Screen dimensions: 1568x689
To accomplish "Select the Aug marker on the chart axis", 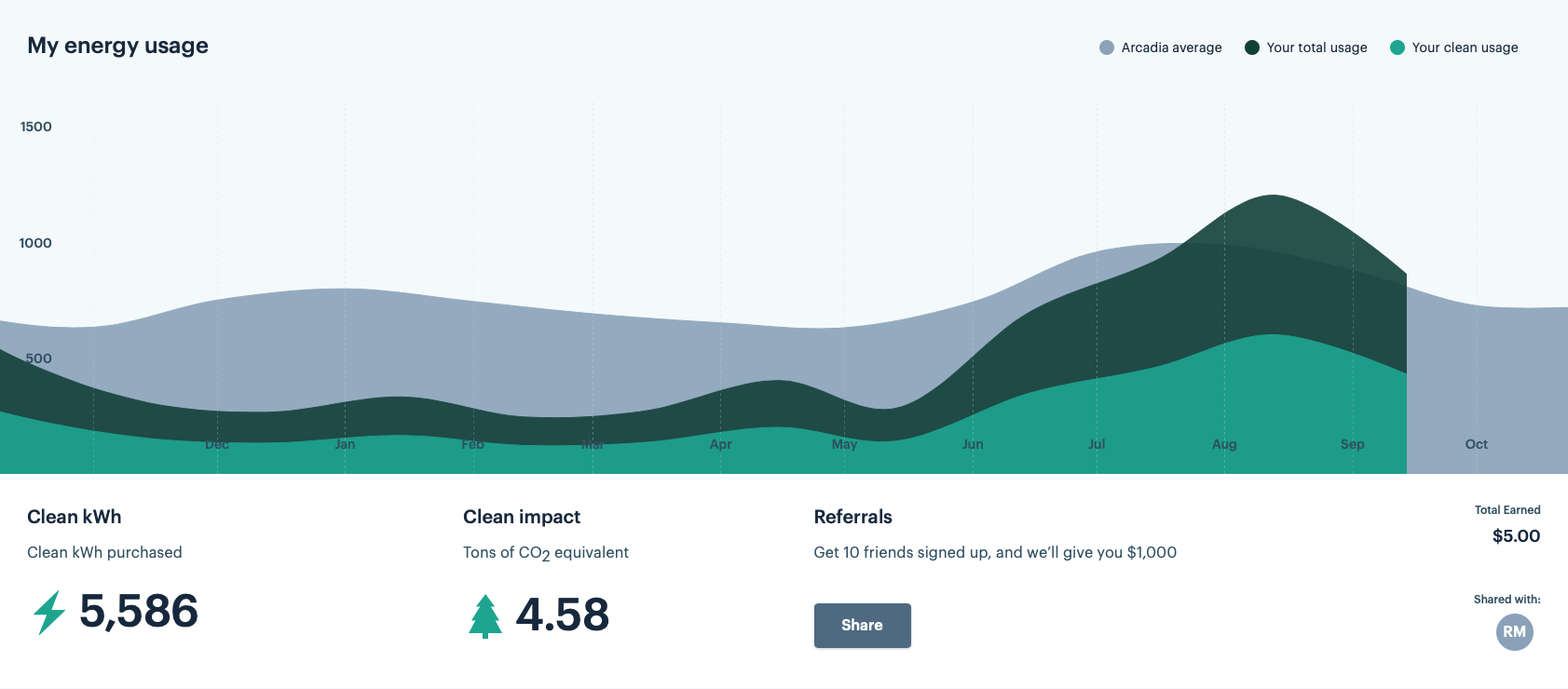I will click(1224, 444).
